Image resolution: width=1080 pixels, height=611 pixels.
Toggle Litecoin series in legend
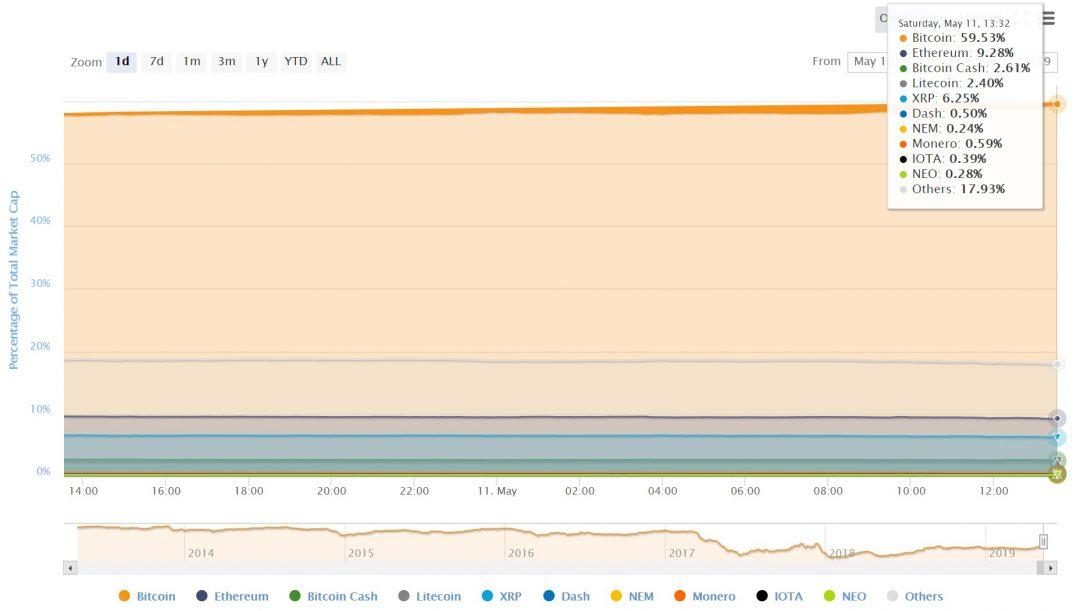click(x=430, y=597)
